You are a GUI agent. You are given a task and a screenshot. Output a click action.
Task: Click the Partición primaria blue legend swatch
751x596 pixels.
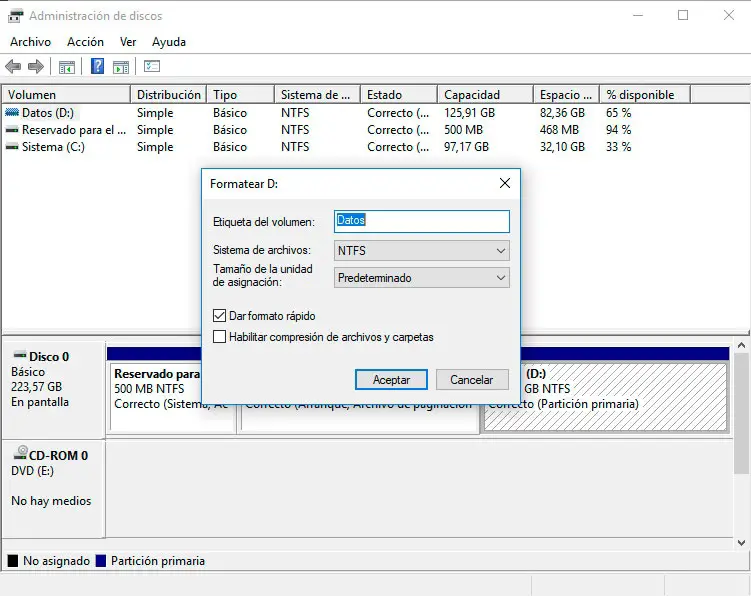tap(101, 561)
